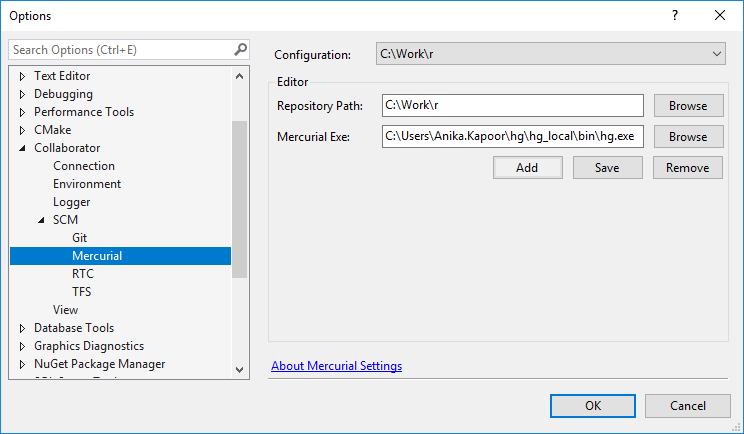This screenshot has height=434, width=744.
Task: Select the TFS settings item
Action: coord(82,292)
